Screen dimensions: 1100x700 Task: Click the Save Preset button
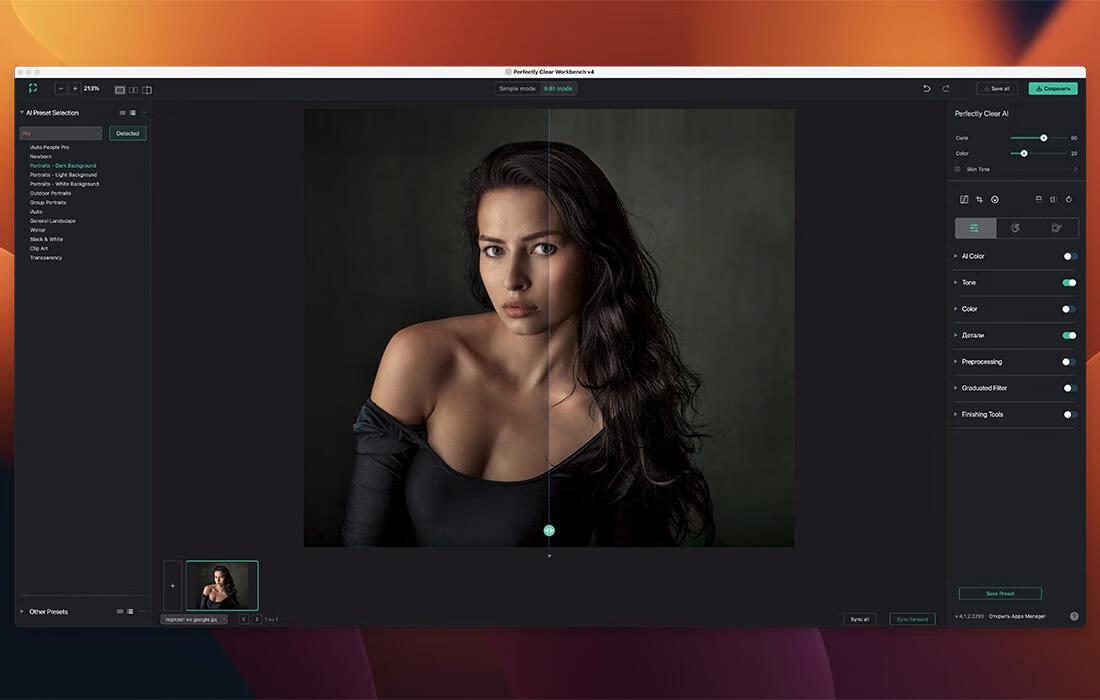tap(1000, 594)
